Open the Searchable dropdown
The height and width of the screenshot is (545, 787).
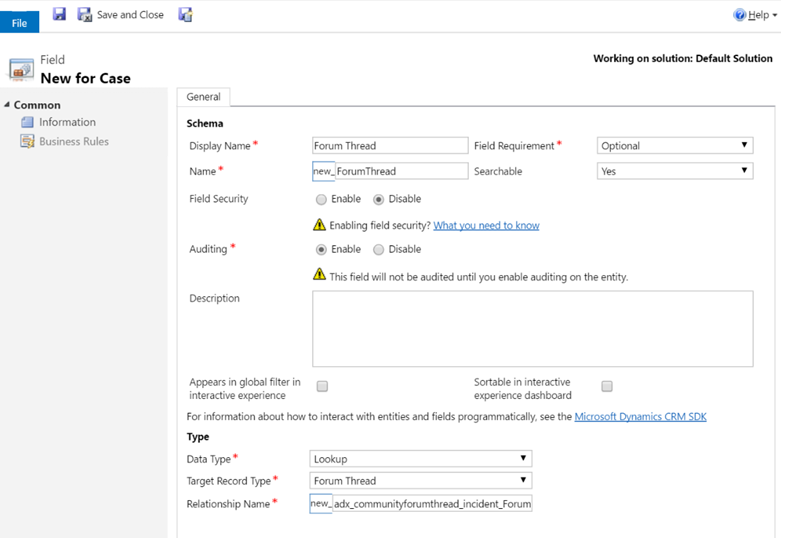tap(675, 172)
